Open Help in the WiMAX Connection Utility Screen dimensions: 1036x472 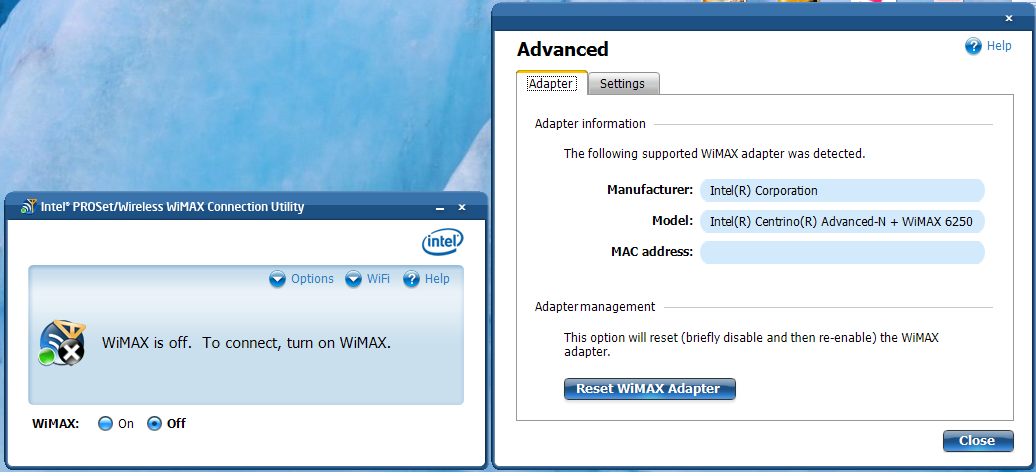click(x=426, y=279)
